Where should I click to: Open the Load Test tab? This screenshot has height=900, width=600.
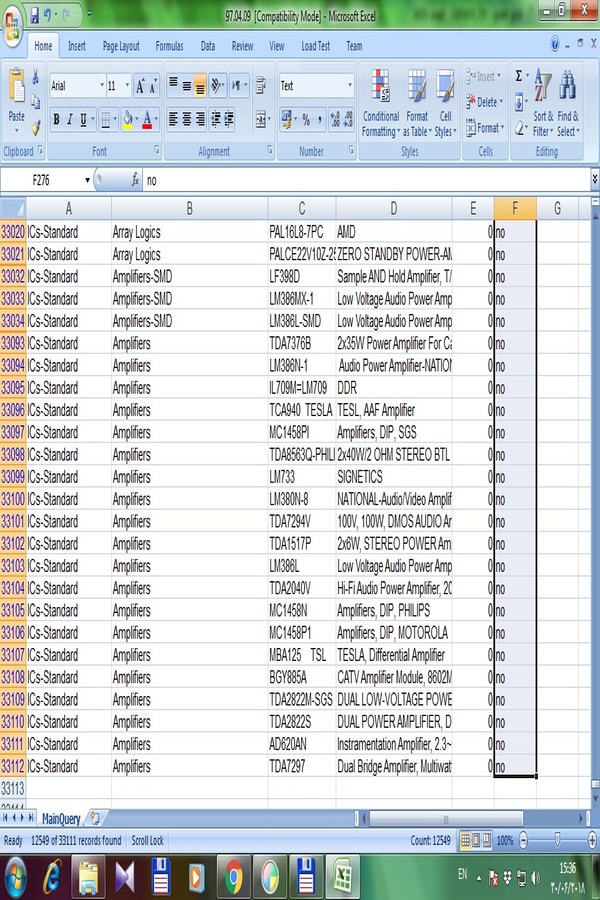[315, 46]
